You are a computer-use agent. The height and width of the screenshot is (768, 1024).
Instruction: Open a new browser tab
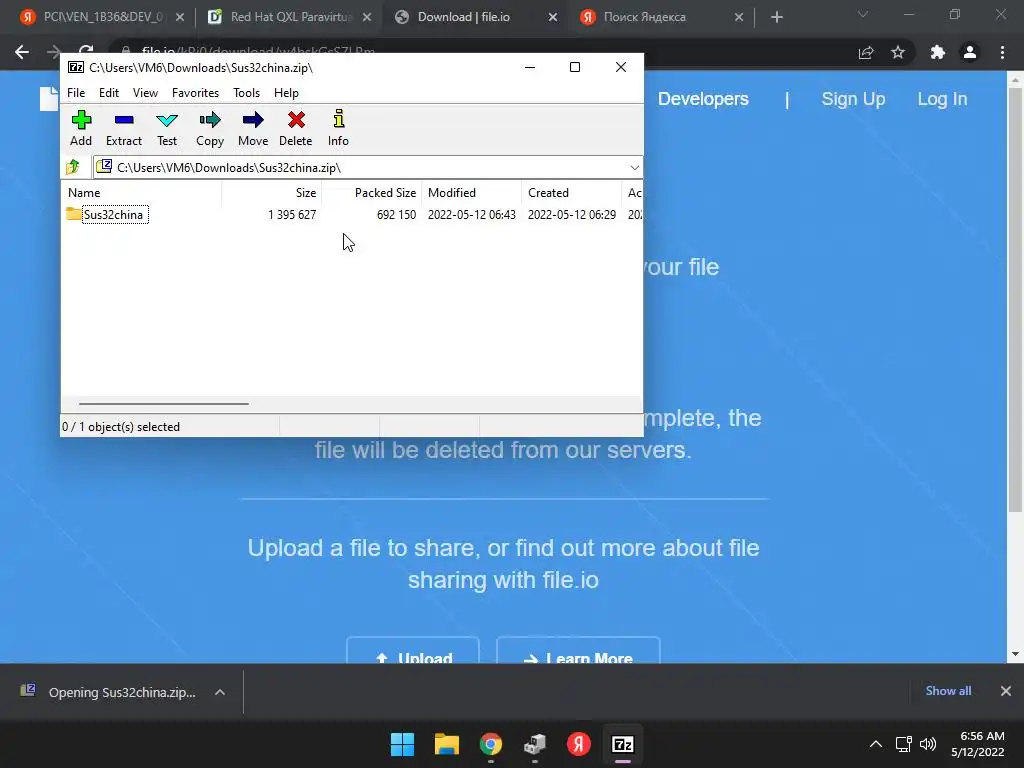776,17
